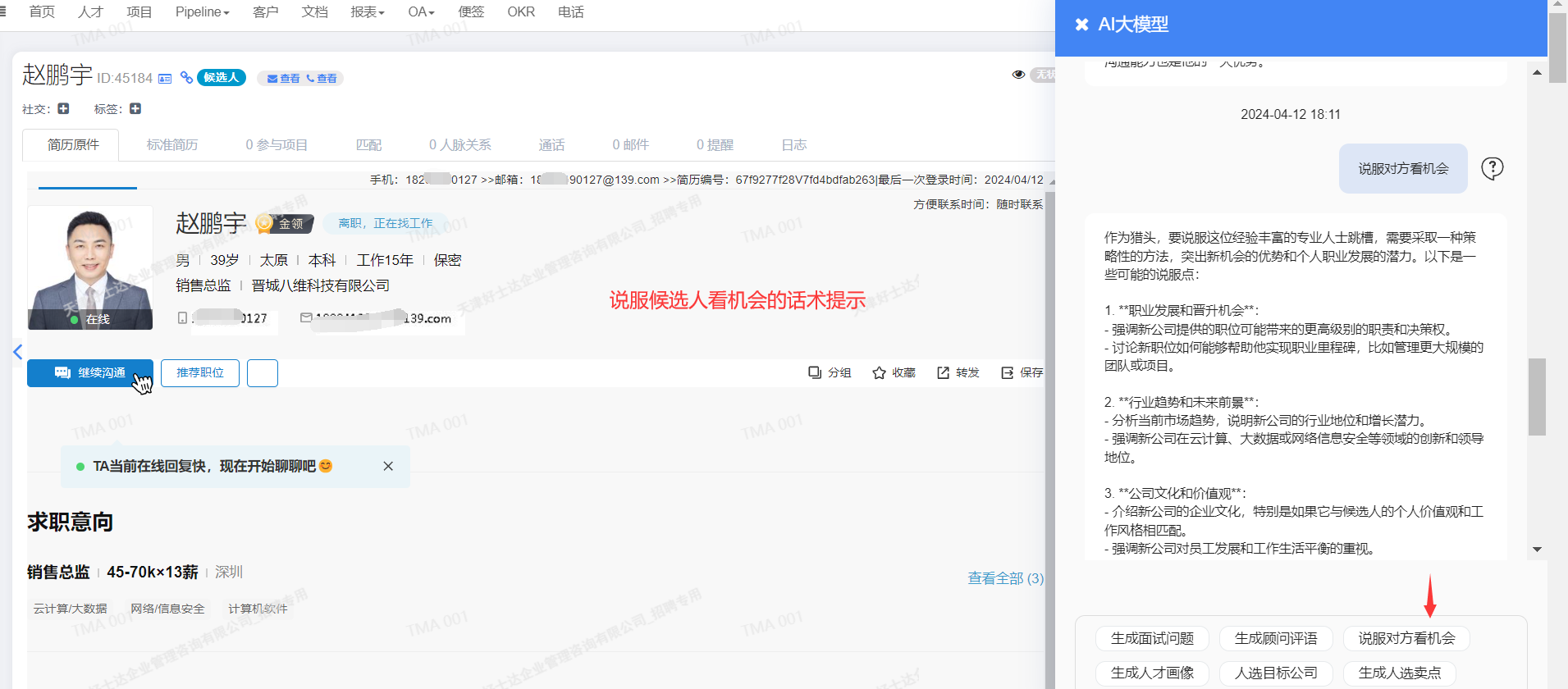This screenshot has height=689, width=1568.
Task: Close the AI大模型 panel
Action: [x=1081, y=25]
